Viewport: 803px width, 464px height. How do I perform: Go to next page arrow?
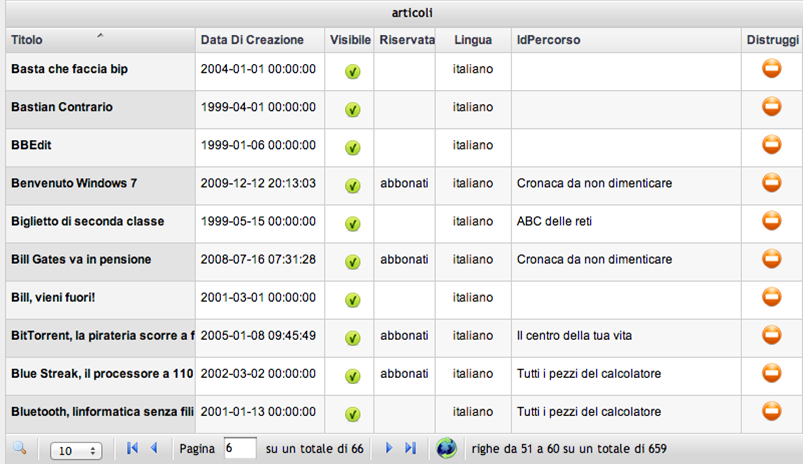tap(389, 448)
